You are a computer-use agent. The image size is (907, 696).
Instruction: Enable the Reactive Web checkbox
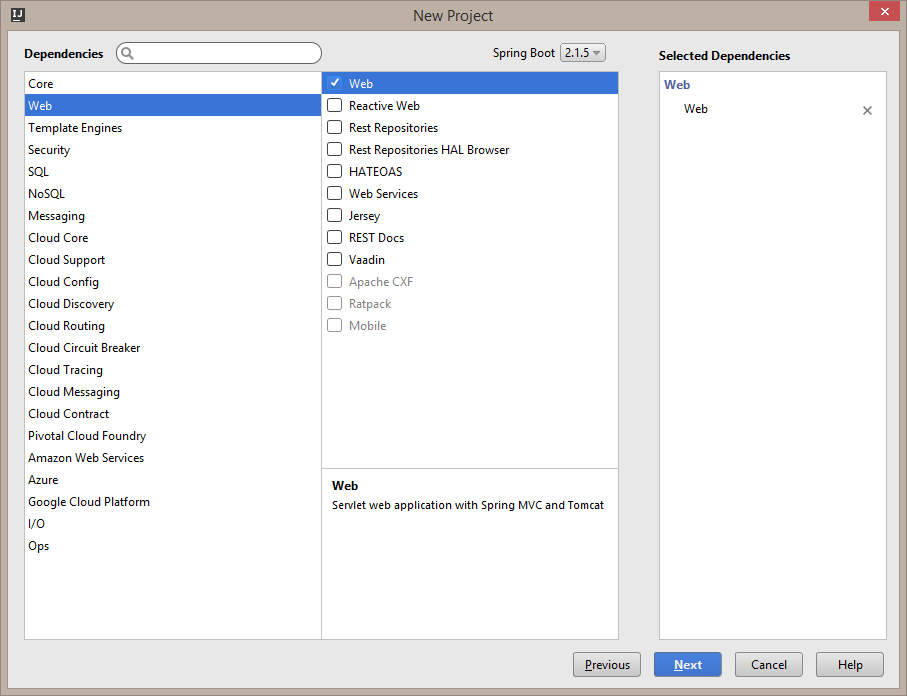pos(334,105)
